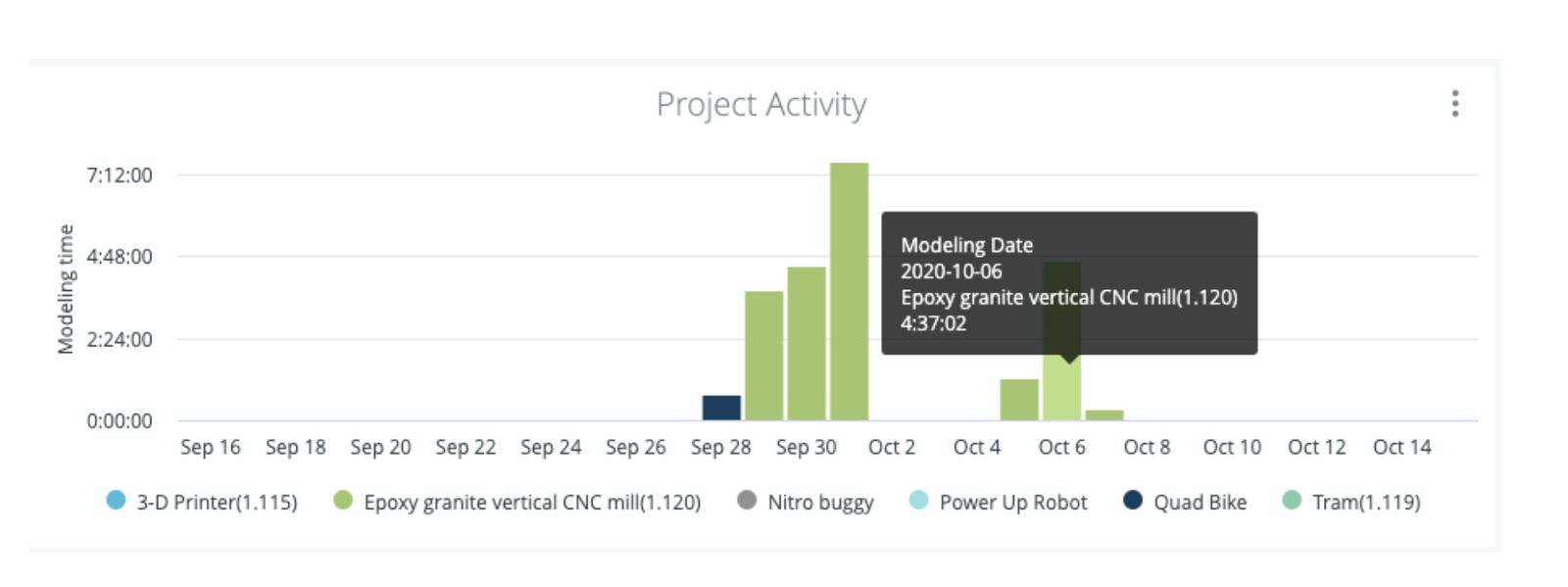Click the Oct 14 axis label
The height and width of the screenshot is (587, 1568).
click(1401, 447)
